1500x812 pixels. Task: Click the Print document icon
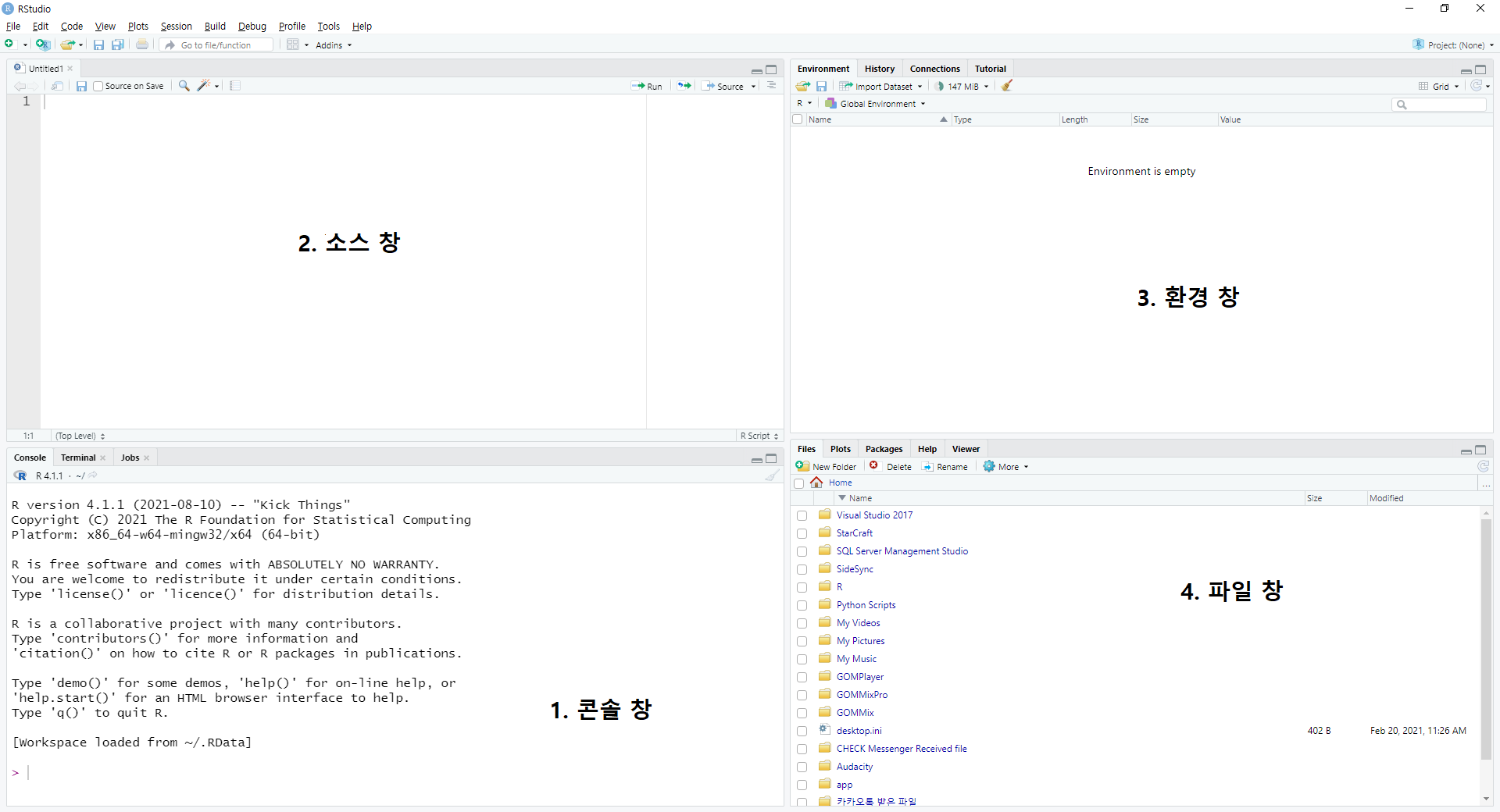point(142,45)
